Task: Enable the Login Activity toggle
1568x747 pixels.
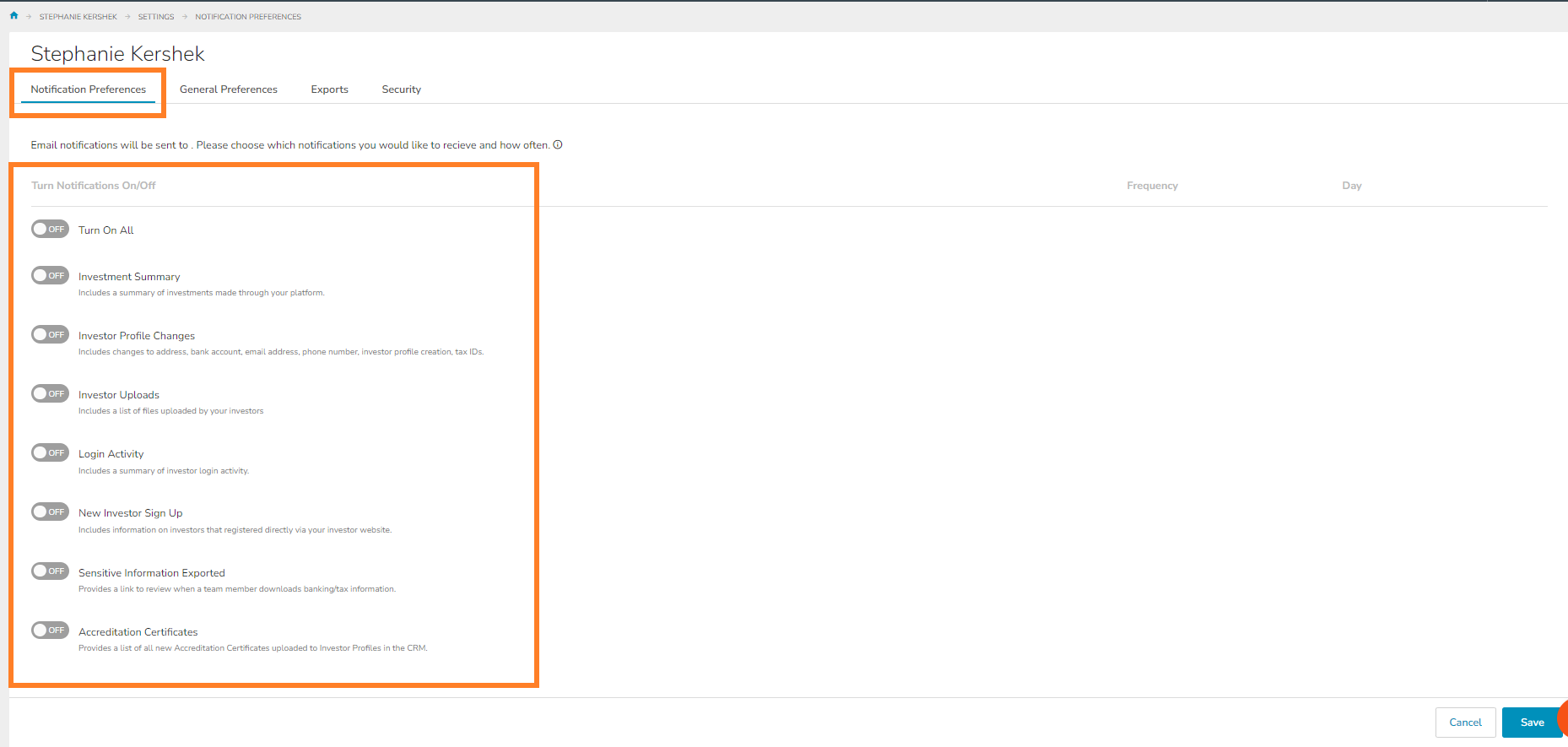Action: [x=50, y=453]
